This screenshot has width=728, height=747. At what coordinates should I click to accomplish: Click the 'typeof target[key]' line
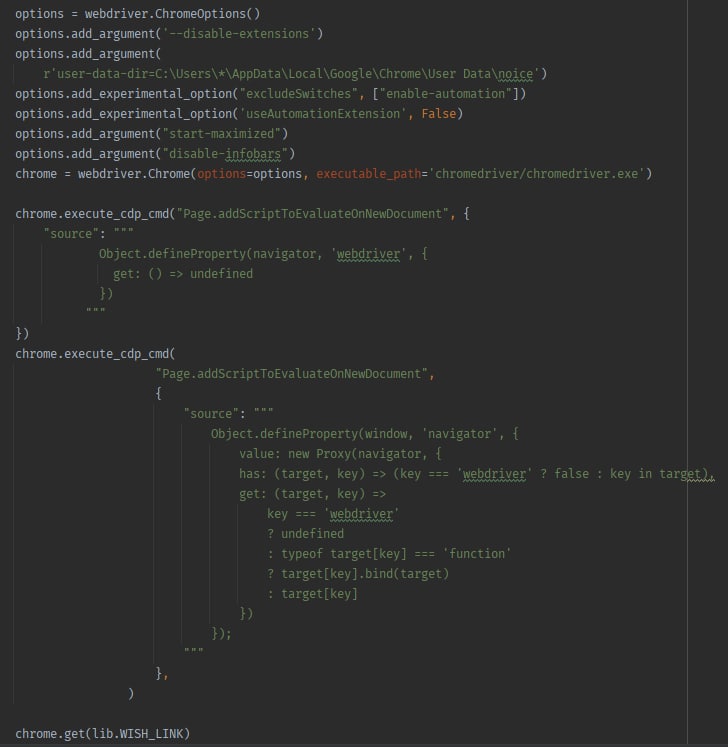389,554
